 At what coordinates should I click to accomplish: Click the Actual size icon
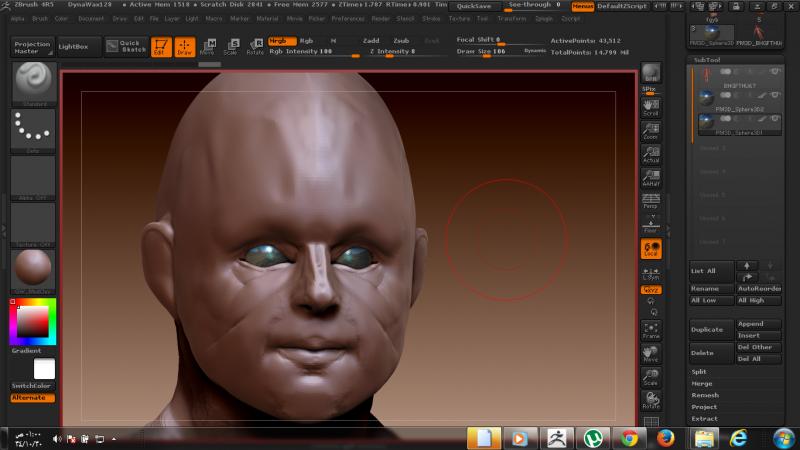pos(651,155)
